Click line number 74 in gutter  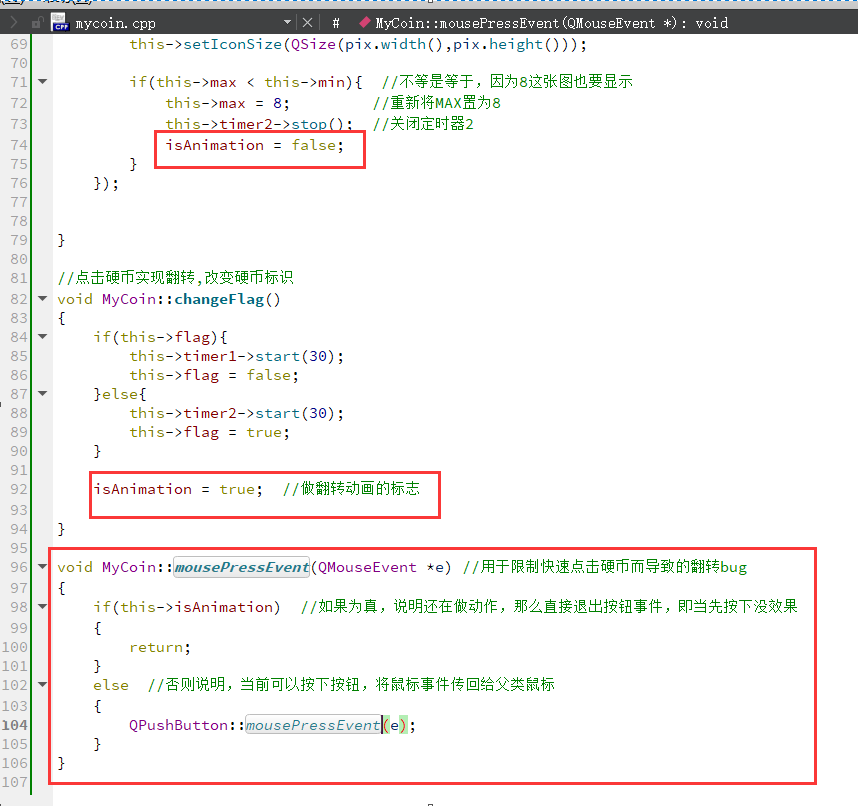coord(19,145)
